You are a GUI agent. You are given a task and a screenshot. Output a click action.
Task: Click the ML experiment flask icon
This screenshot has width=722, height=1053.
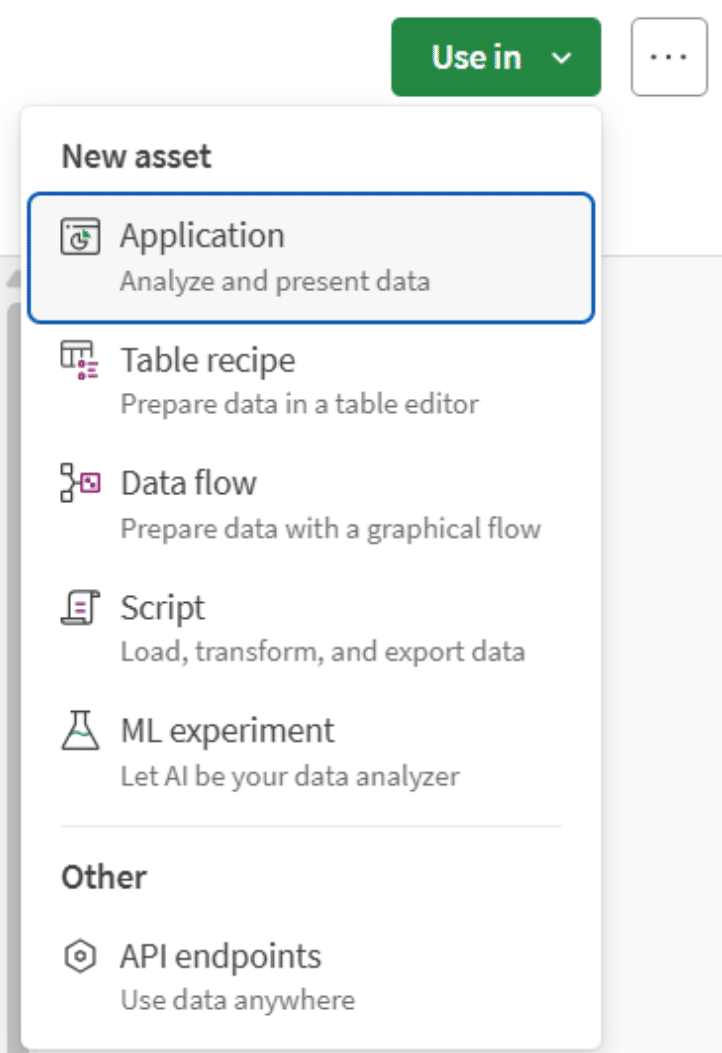(x=80, y=732)
